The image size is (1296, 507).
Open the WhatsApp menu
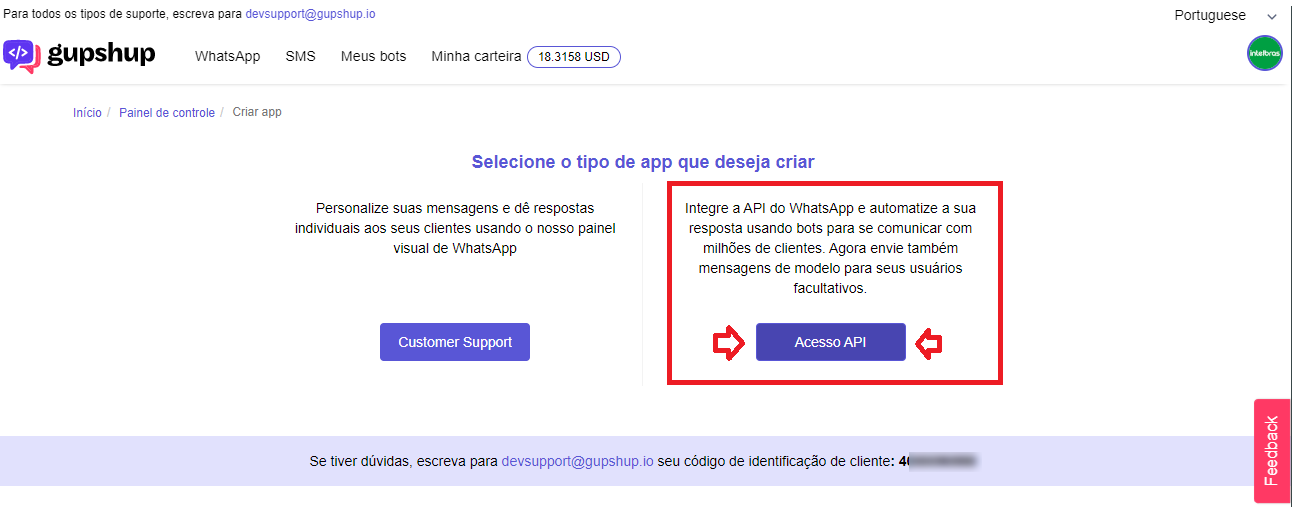(x=227, y=56)
